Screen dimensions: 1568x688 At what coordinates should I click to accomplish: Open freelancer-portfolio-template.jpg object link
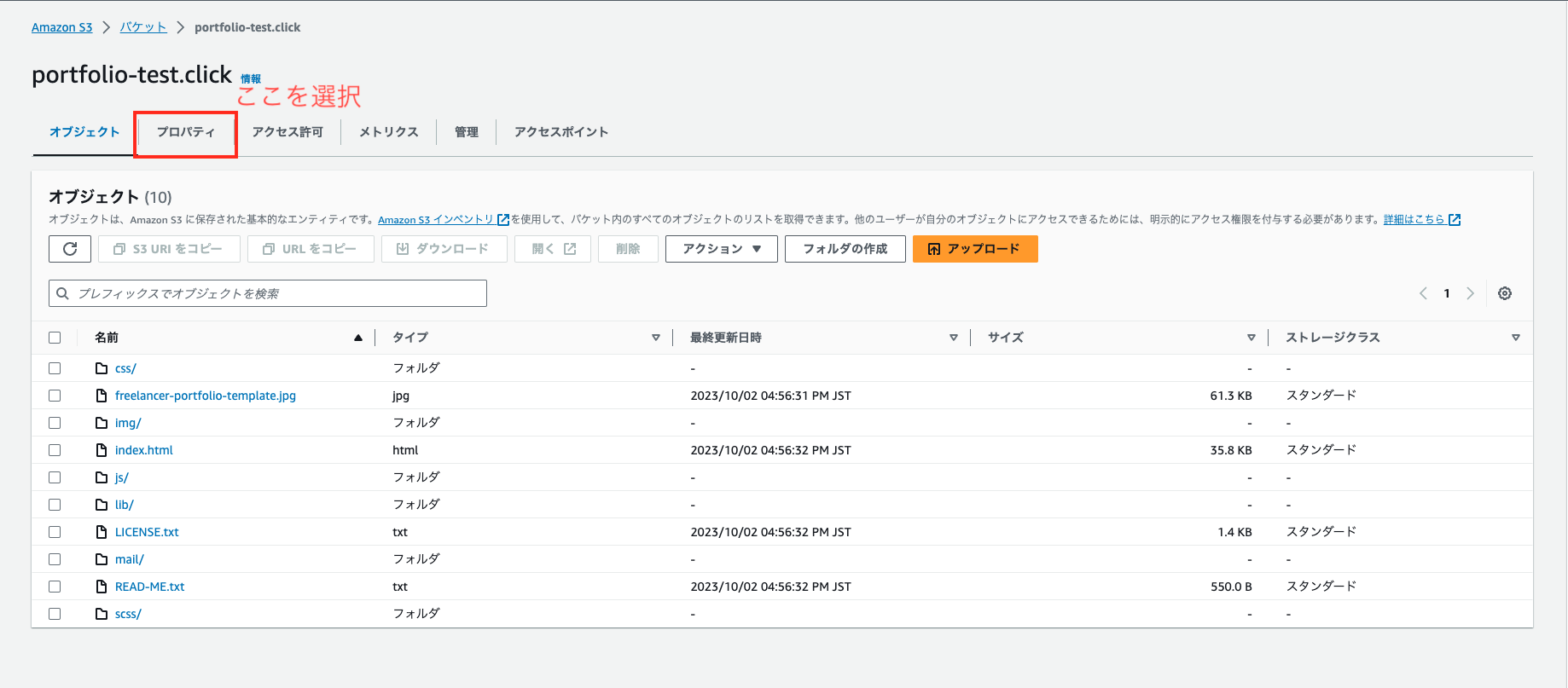(x=206, y=396)
